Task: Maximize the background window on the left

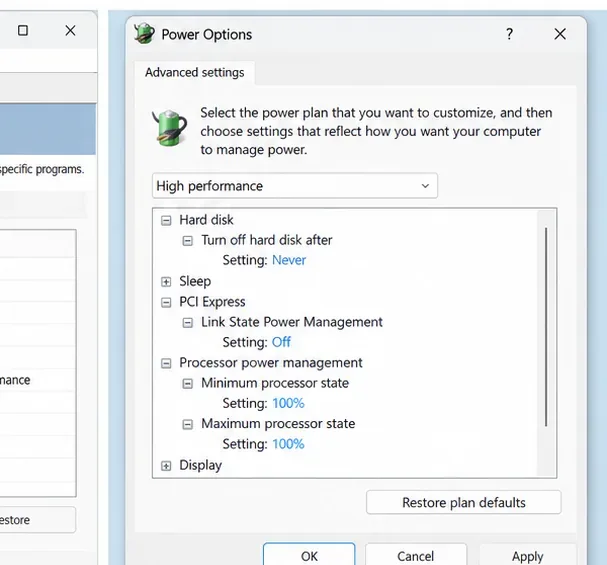Action: [23, 30]
